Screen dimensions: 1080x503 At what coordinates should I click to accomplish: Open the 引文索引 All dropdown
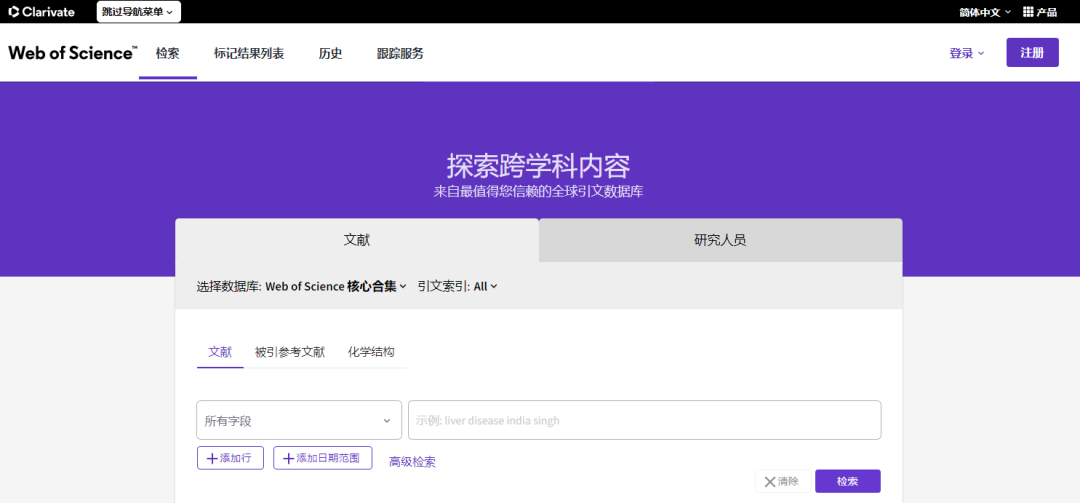click(x=485, y=287)
